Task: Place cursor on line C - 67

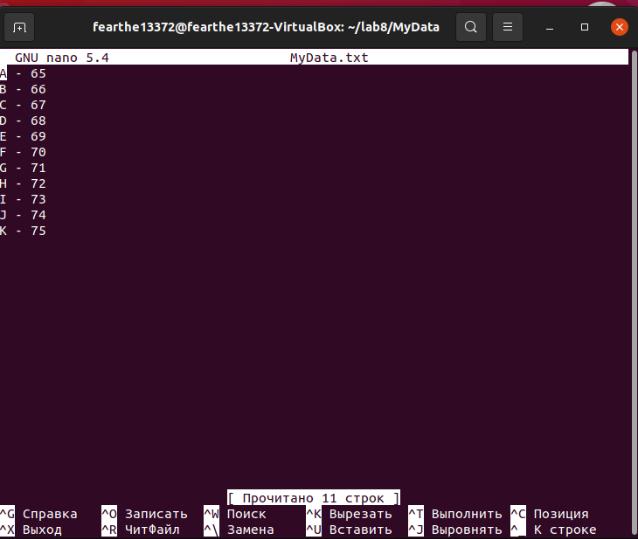Action: (x=23, y=105)
